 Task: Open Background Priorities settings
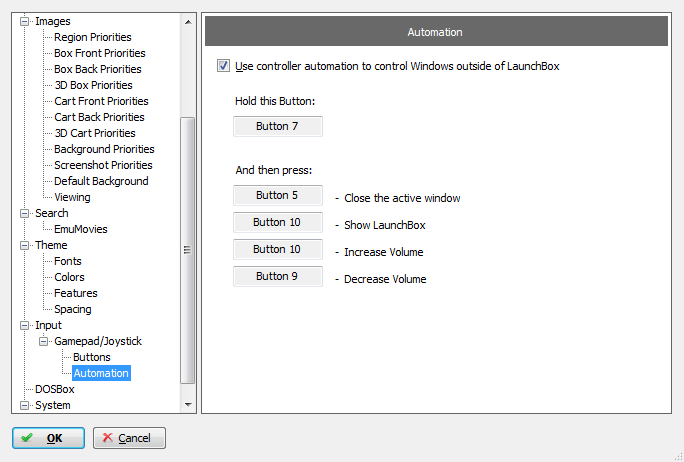(x=104, y=149)
